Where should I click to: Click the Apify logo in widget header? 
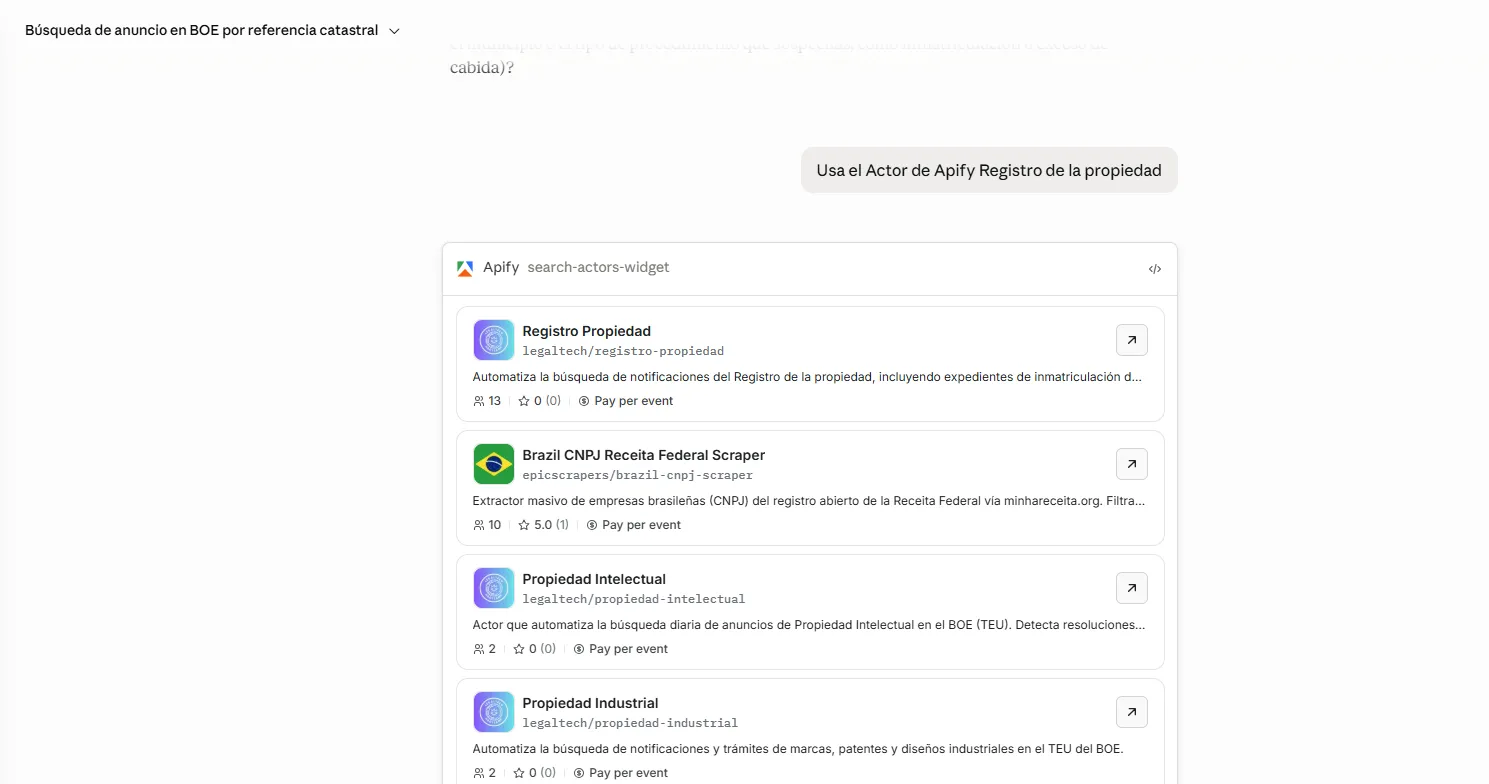click(x=465, y=268)
